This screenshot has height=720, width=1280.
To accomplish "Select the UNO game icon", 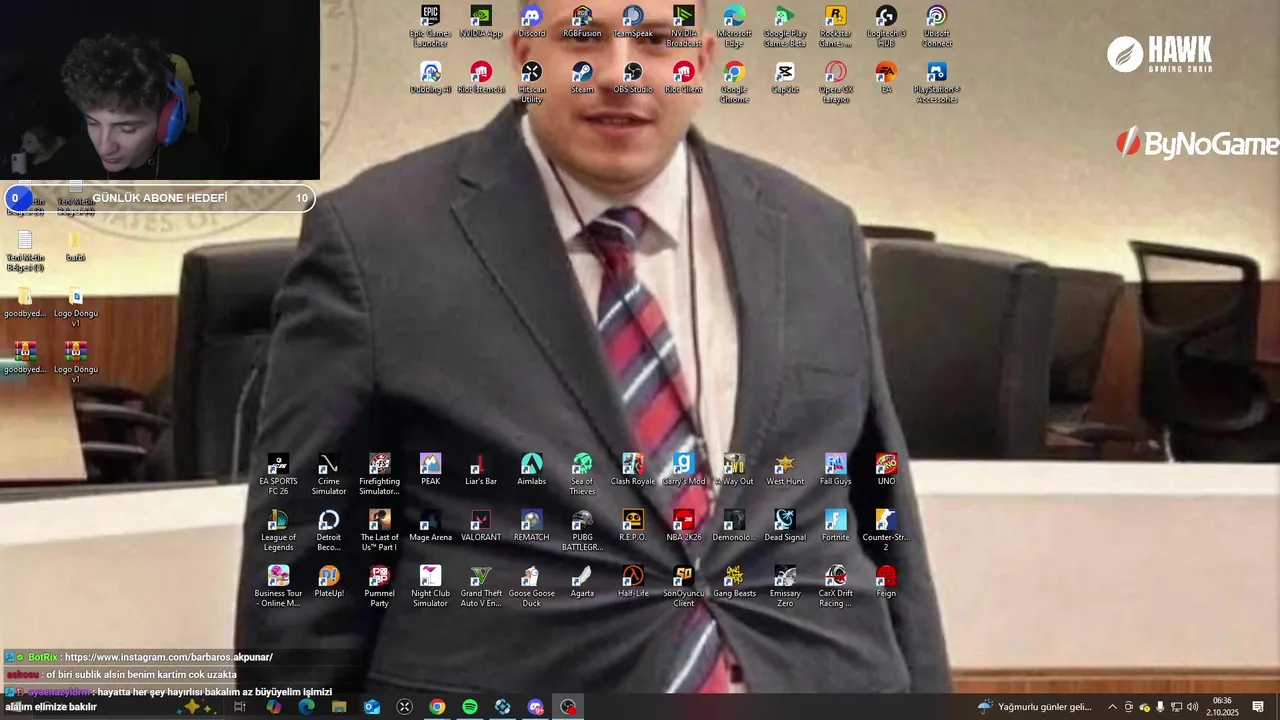I will (886, 470).
